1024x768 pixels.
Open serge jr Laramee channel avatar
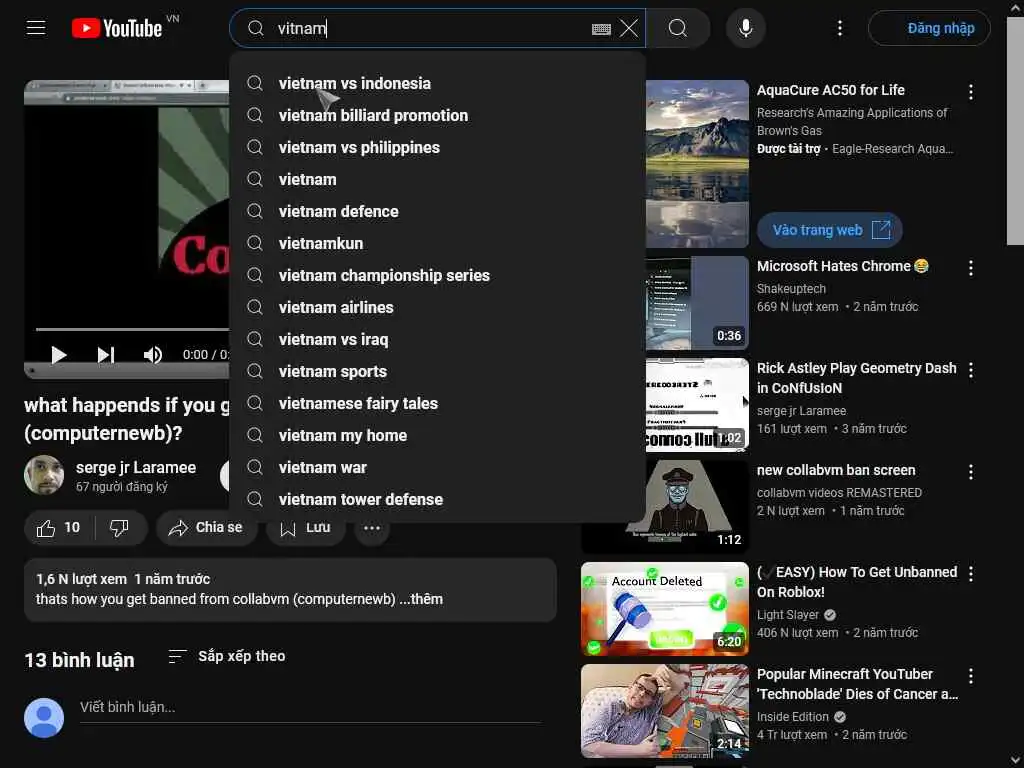pos(44,475)
